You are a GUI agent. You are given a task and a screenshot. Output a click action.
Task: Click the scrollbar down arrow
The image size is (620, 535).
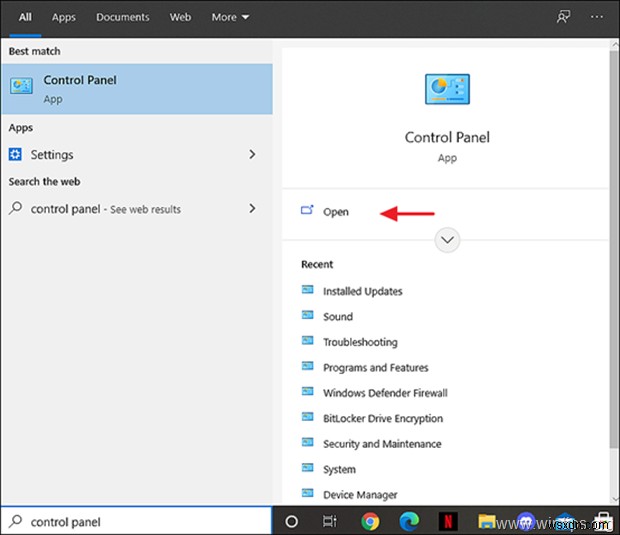(x=615, y=499)
